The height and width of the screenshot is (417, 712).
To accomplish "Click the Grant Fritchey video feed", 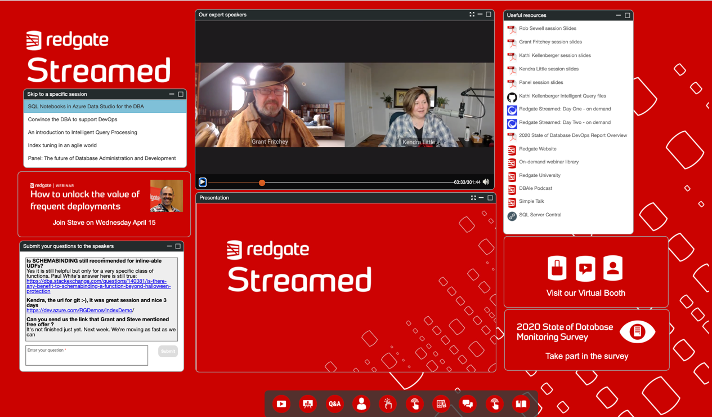I will pos(270,105).
